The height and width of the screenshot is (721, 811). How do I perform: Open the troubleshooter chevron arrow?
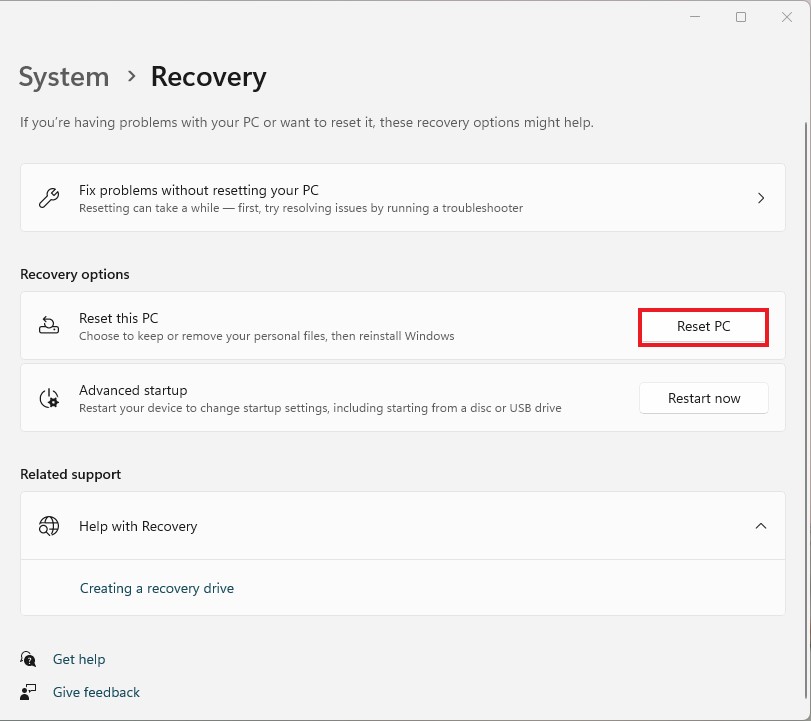coord(761,198)
